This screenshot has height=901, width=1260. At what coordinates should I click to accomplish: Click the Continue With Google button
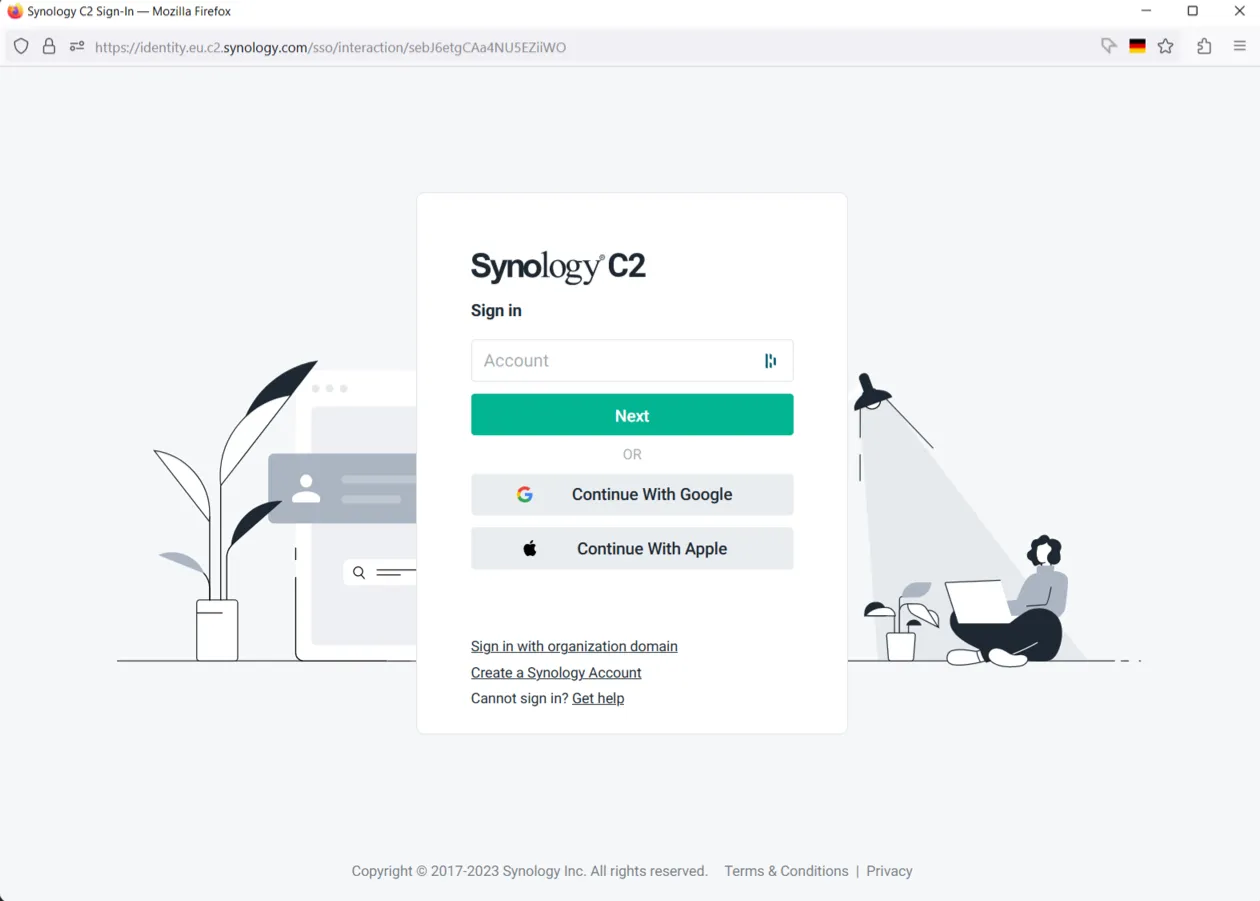coord(632,494)
